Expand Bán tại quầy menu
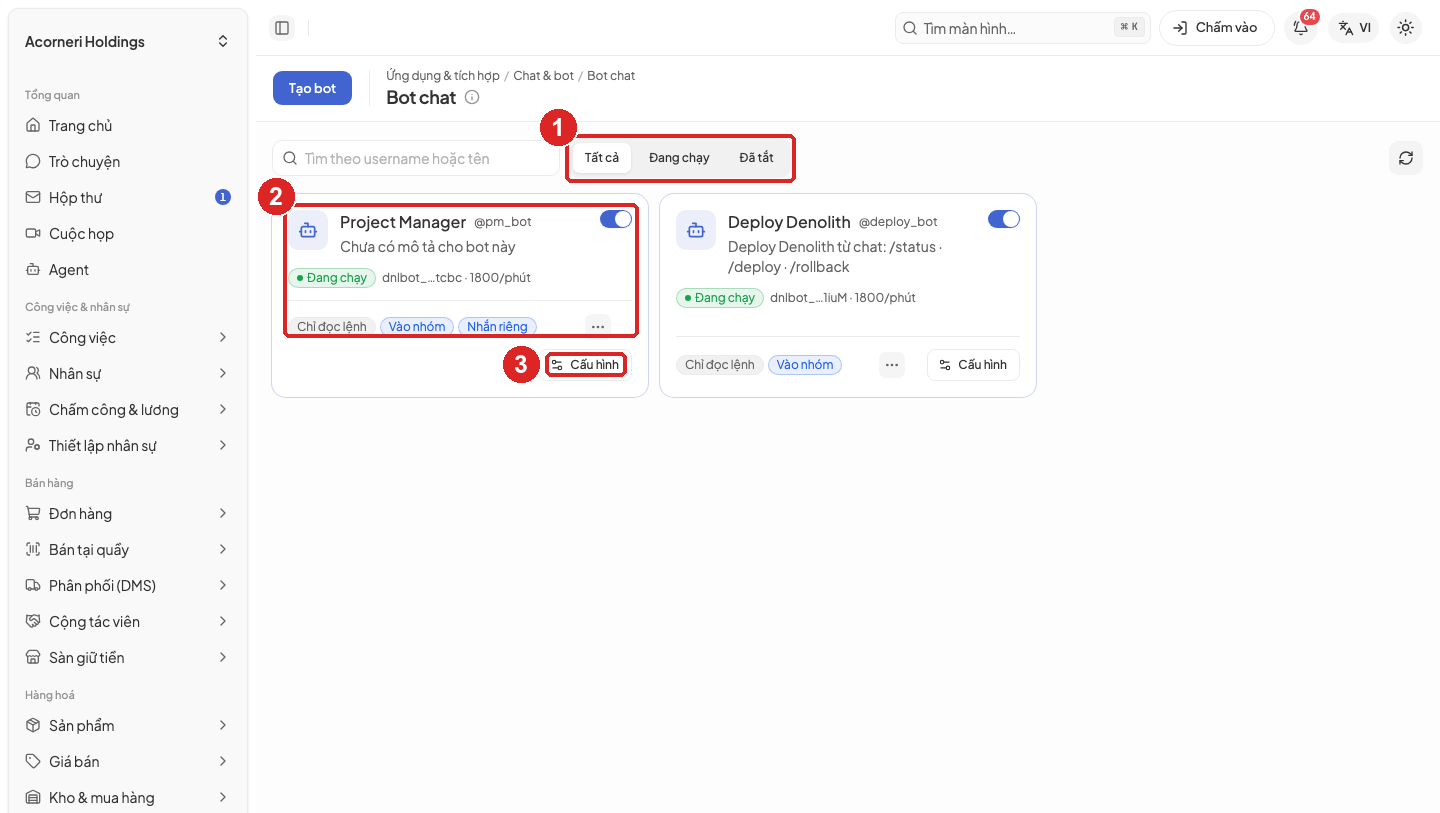Viewport: 1440px width, 813px height. [x=128, y=550]
